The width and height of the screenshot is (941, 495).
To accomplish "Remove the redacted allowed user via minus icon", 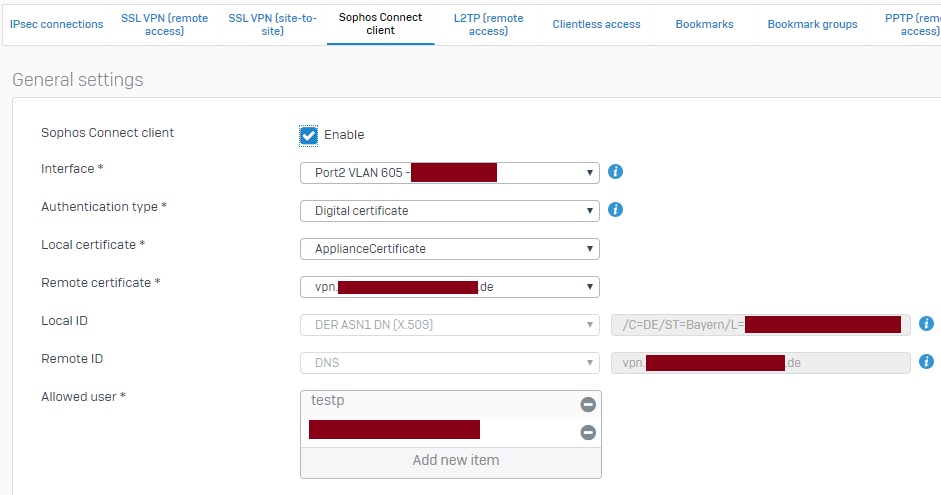I will (588, 432).
